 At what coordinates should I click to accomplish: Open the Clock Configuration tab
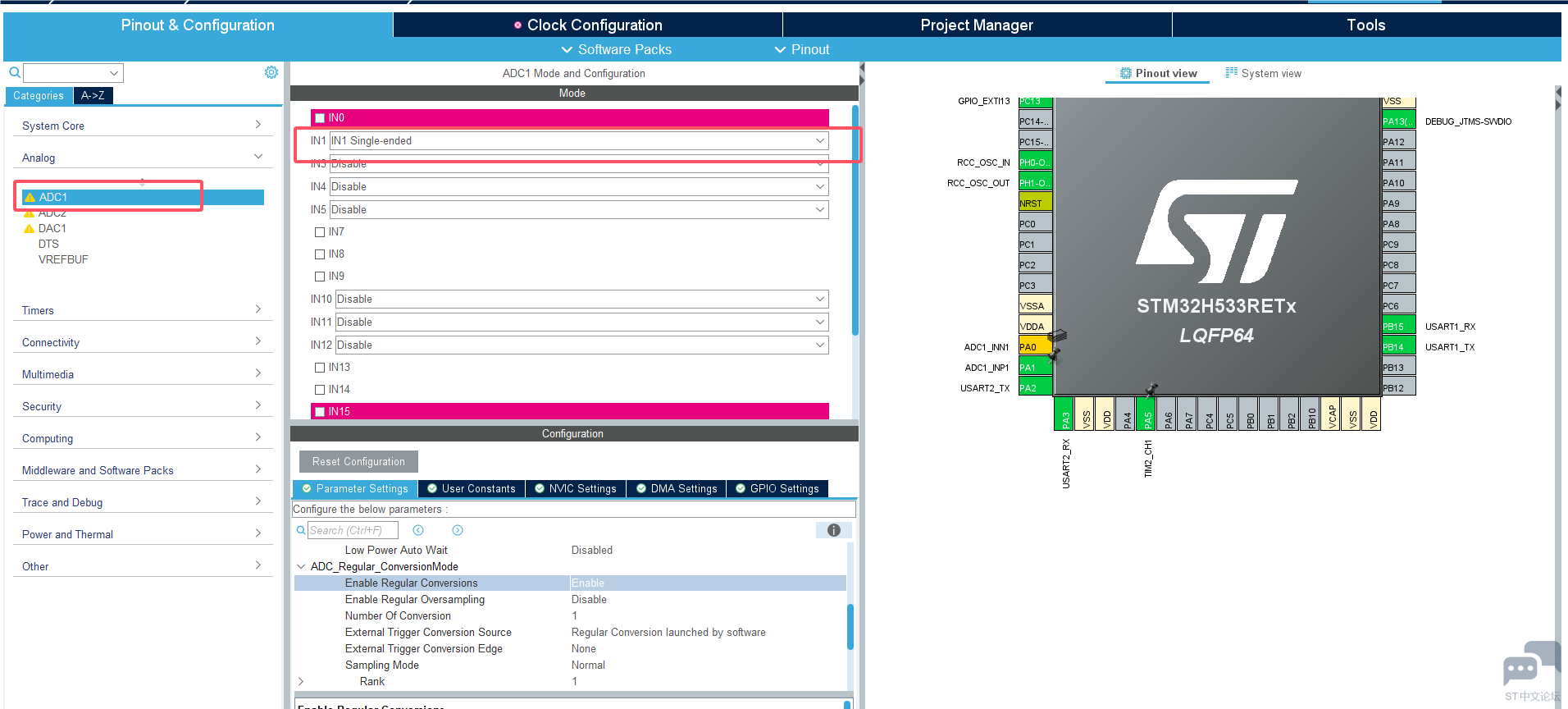(x=588, y=25)
